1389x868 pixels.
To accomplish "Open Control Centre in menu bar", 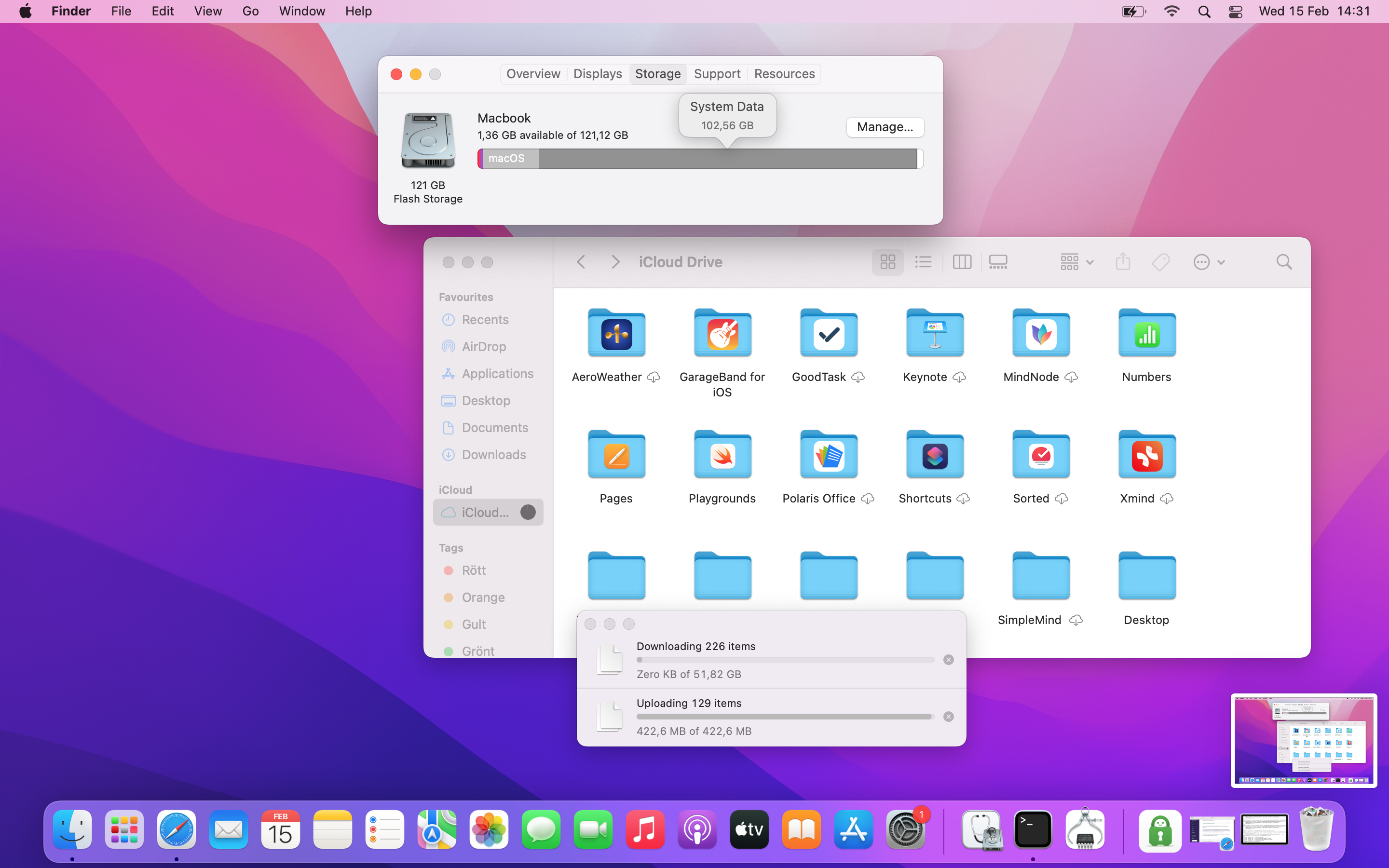I will [1235, 12].
